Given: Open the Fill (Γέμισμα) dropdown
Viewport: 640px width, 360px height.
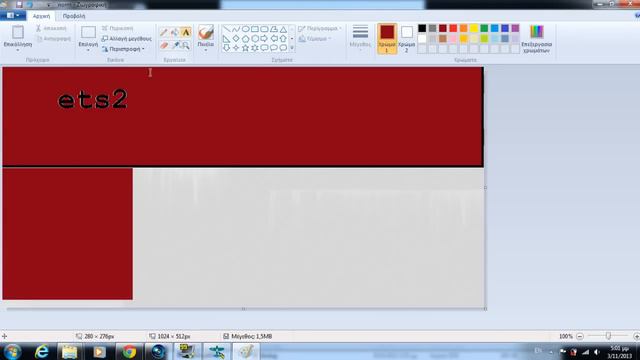Looking at the screenshot, I should (x=315, y=39).
